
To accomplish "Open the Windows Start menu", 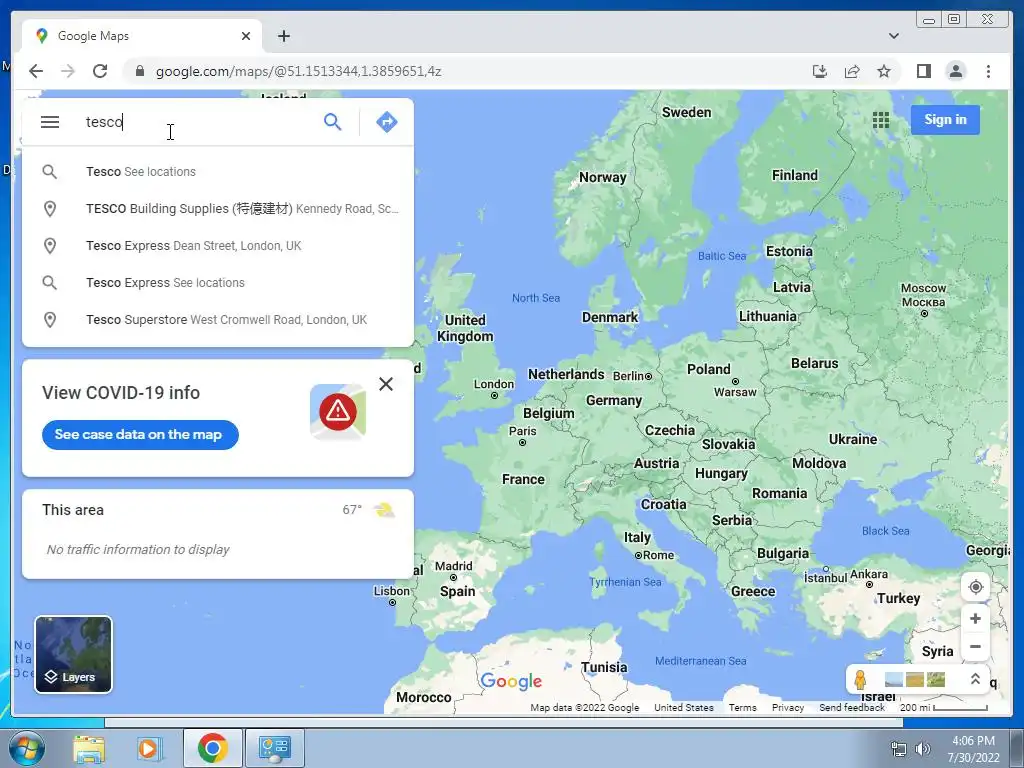I will 26,748.
